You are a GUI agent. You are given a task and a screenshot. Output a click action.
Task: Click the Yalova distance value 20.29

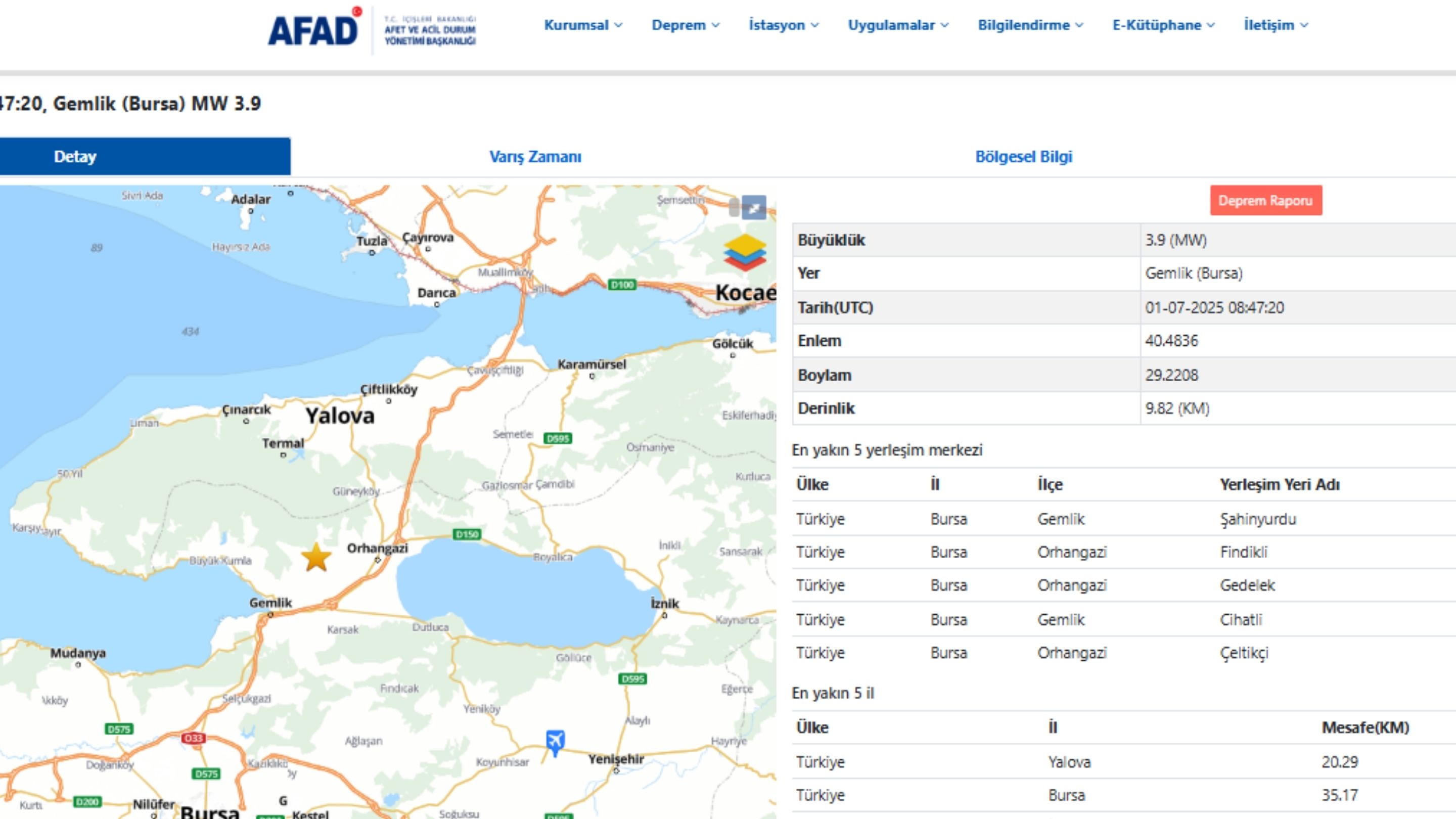(1340, 762)
